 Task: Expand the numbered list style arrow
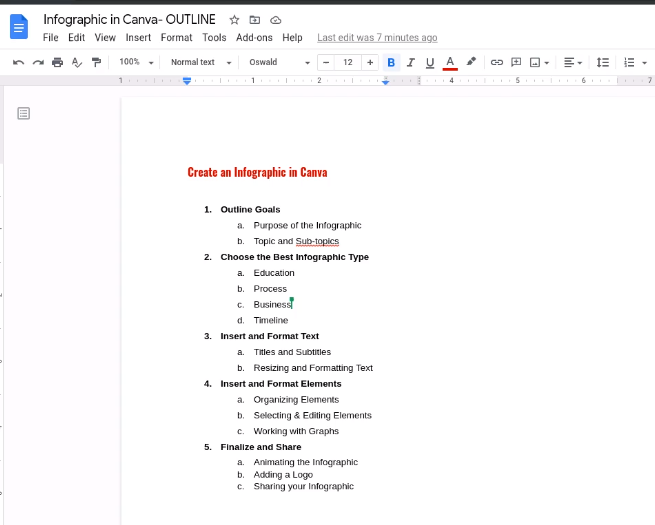coord(645,63)
